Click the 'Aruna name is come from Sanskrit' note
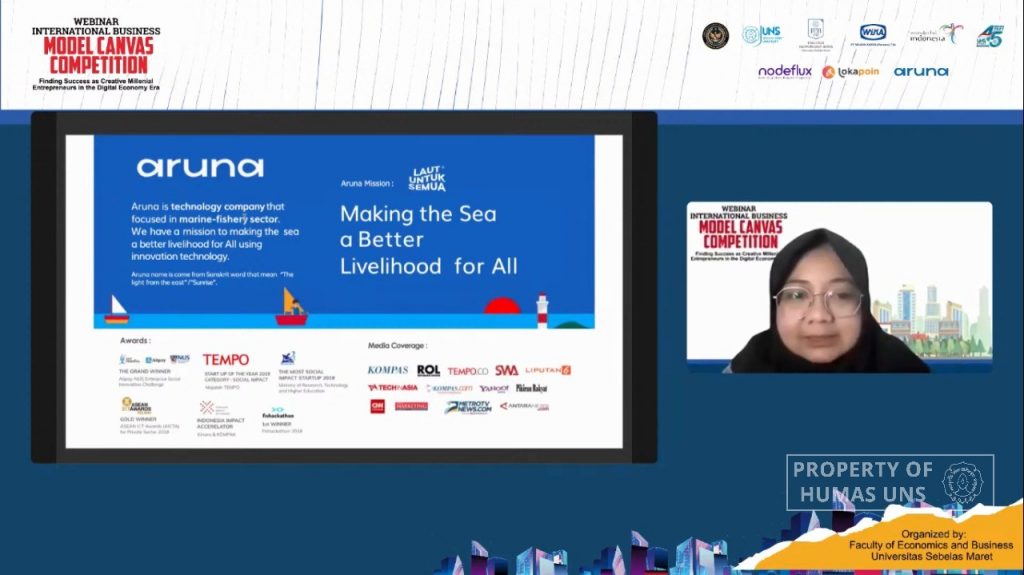The width and height of the screenshot is (1024, 575). click(212, 278)
